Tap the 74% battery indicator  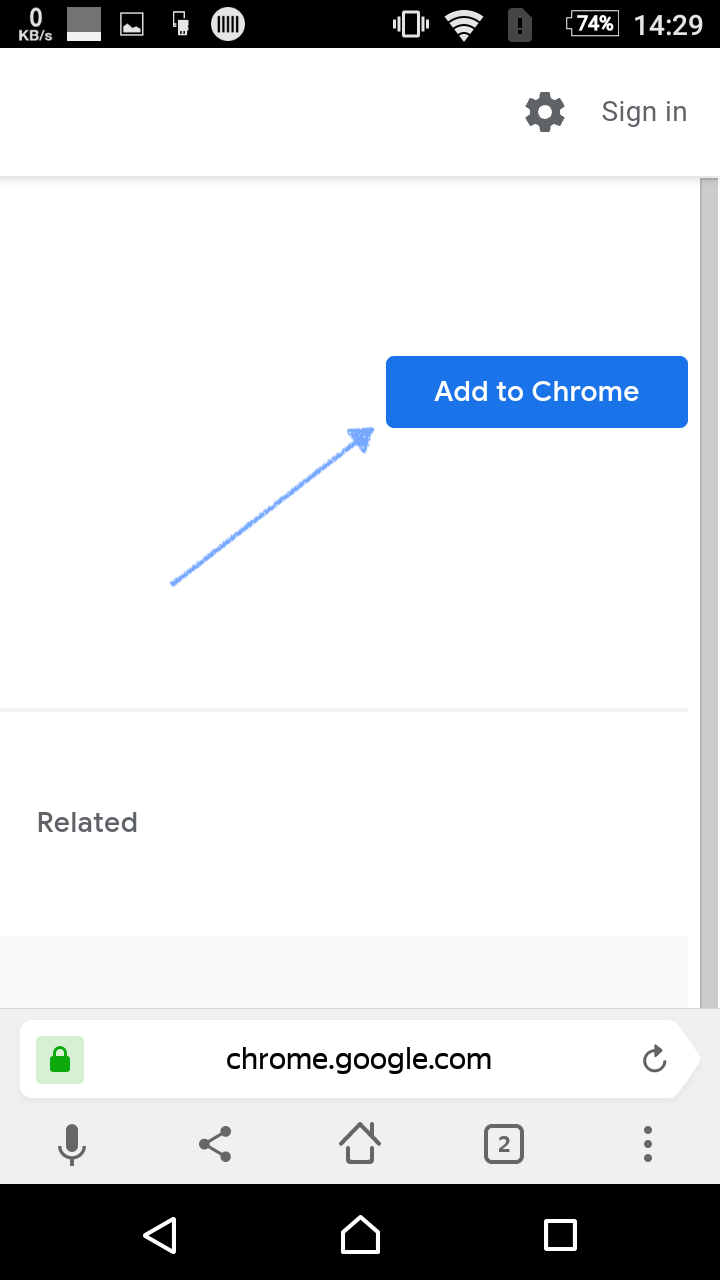pos(593,24)
